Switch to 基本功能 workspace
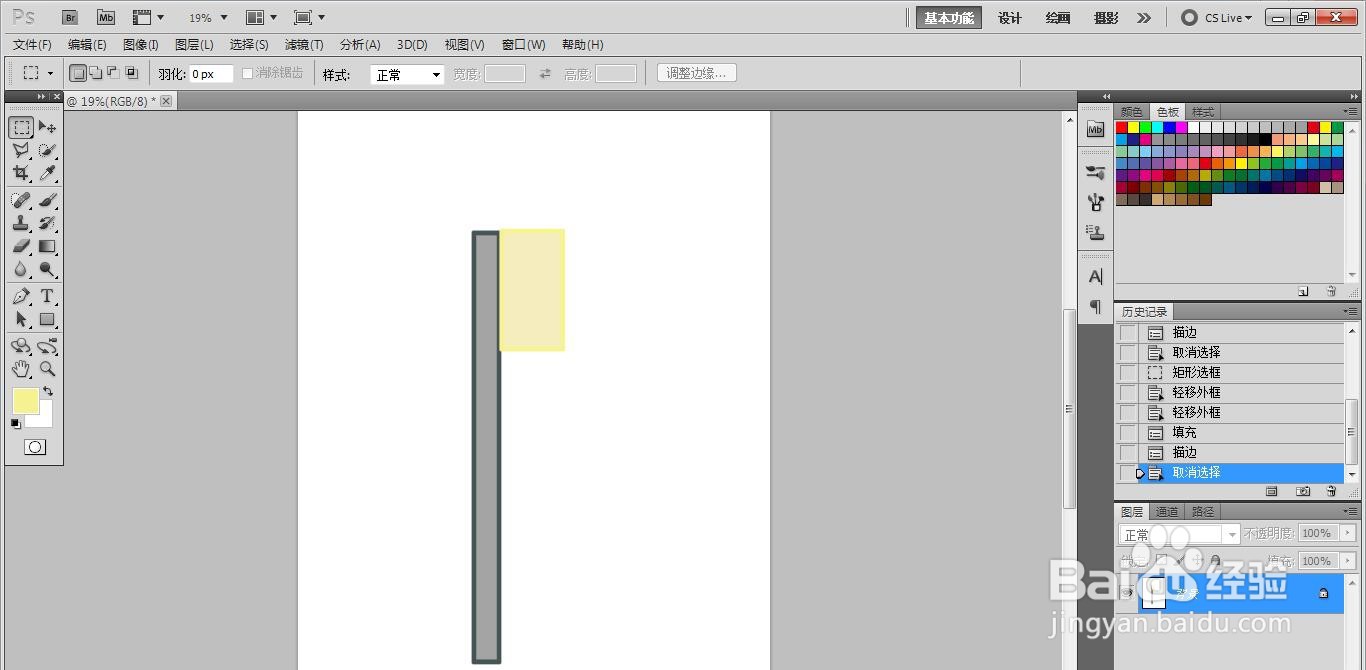 [949, 18]
